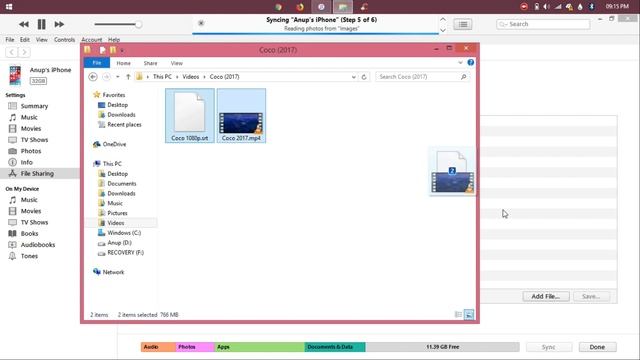Pause playback in iTunes
The width and height of the screenshot is (640, 360).
tap(42, 24)
